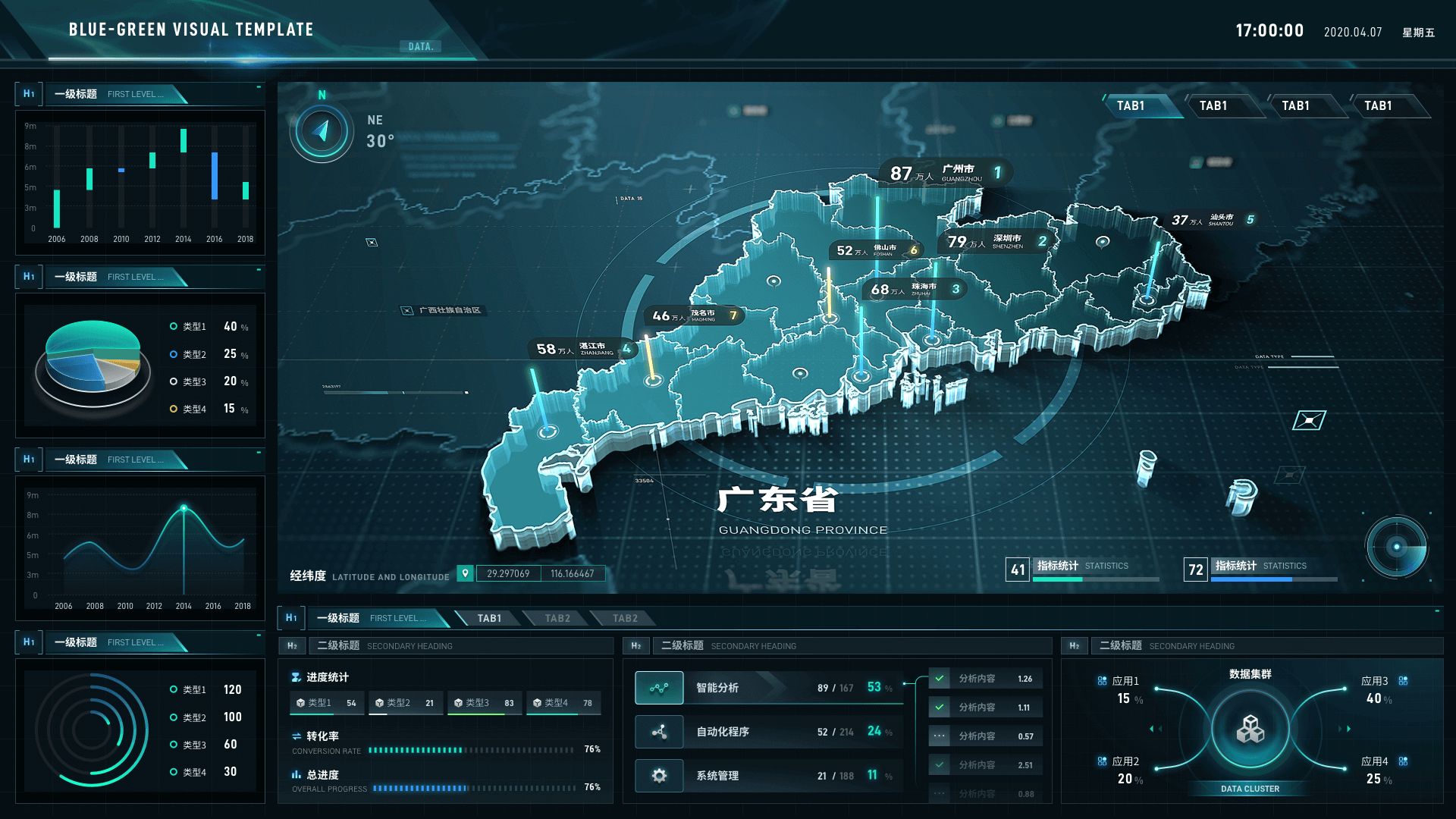Click the data cluster cubes icon
This screenshot has height=819, width=1456.
(1250, 730)
